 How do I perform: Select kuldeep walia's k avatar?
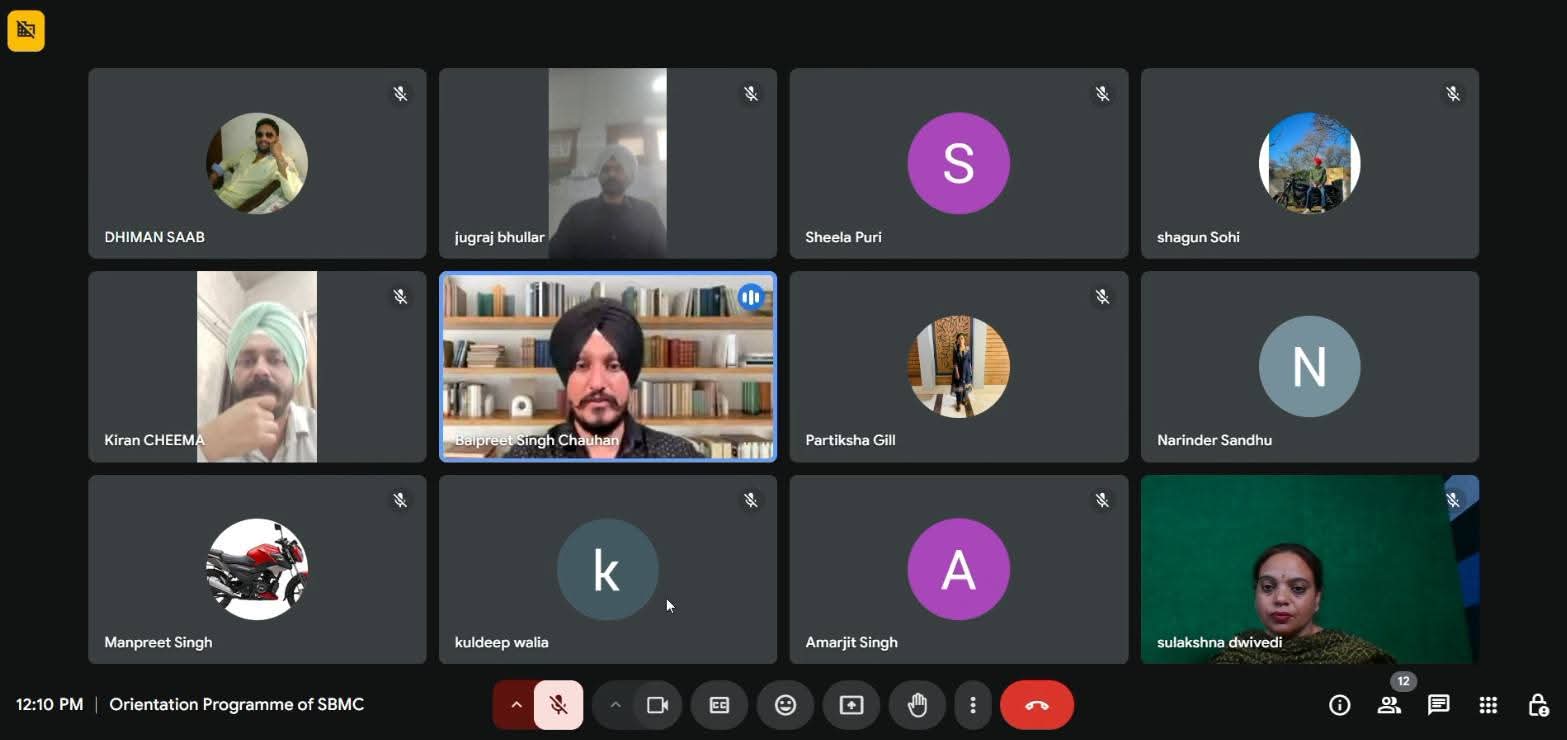click(x=608, y=569)
